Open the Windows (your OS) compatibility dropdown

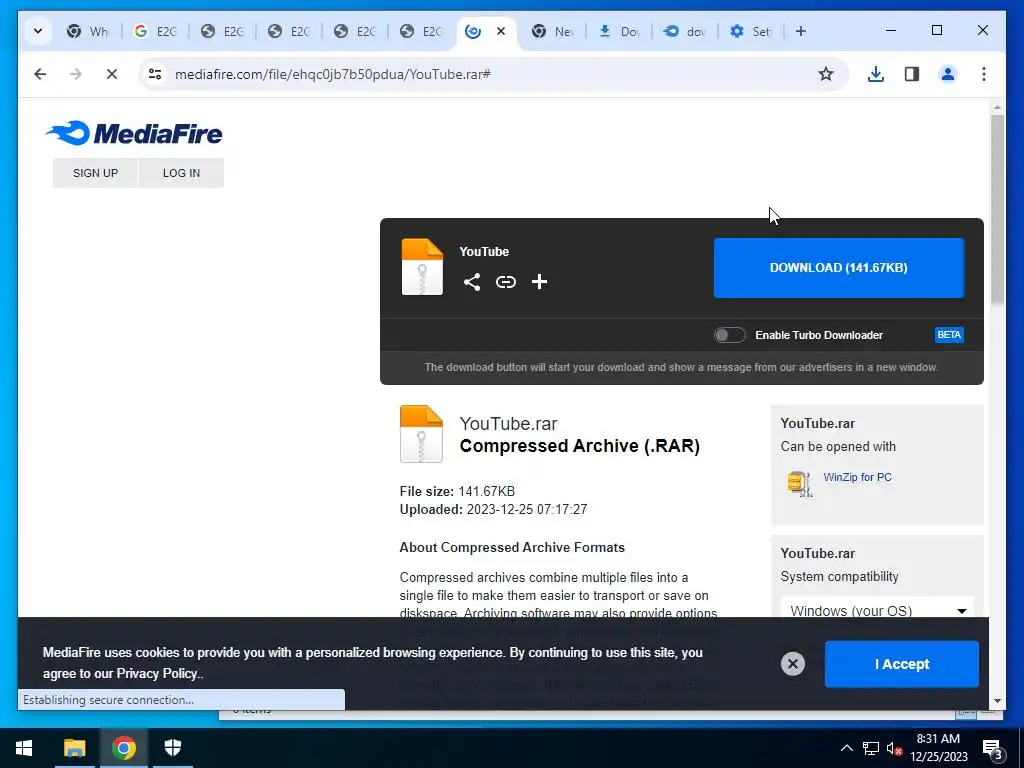877,611
